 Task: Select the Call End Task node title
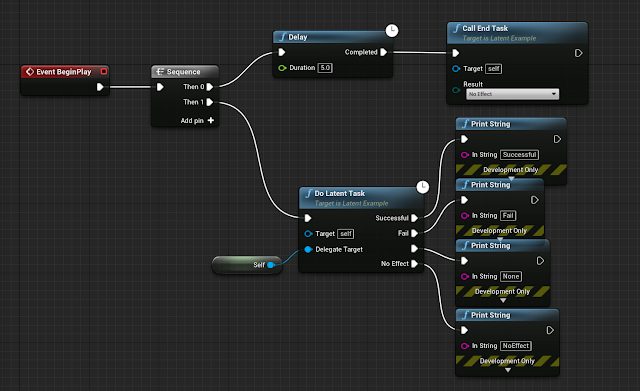[x=485, y=28]
